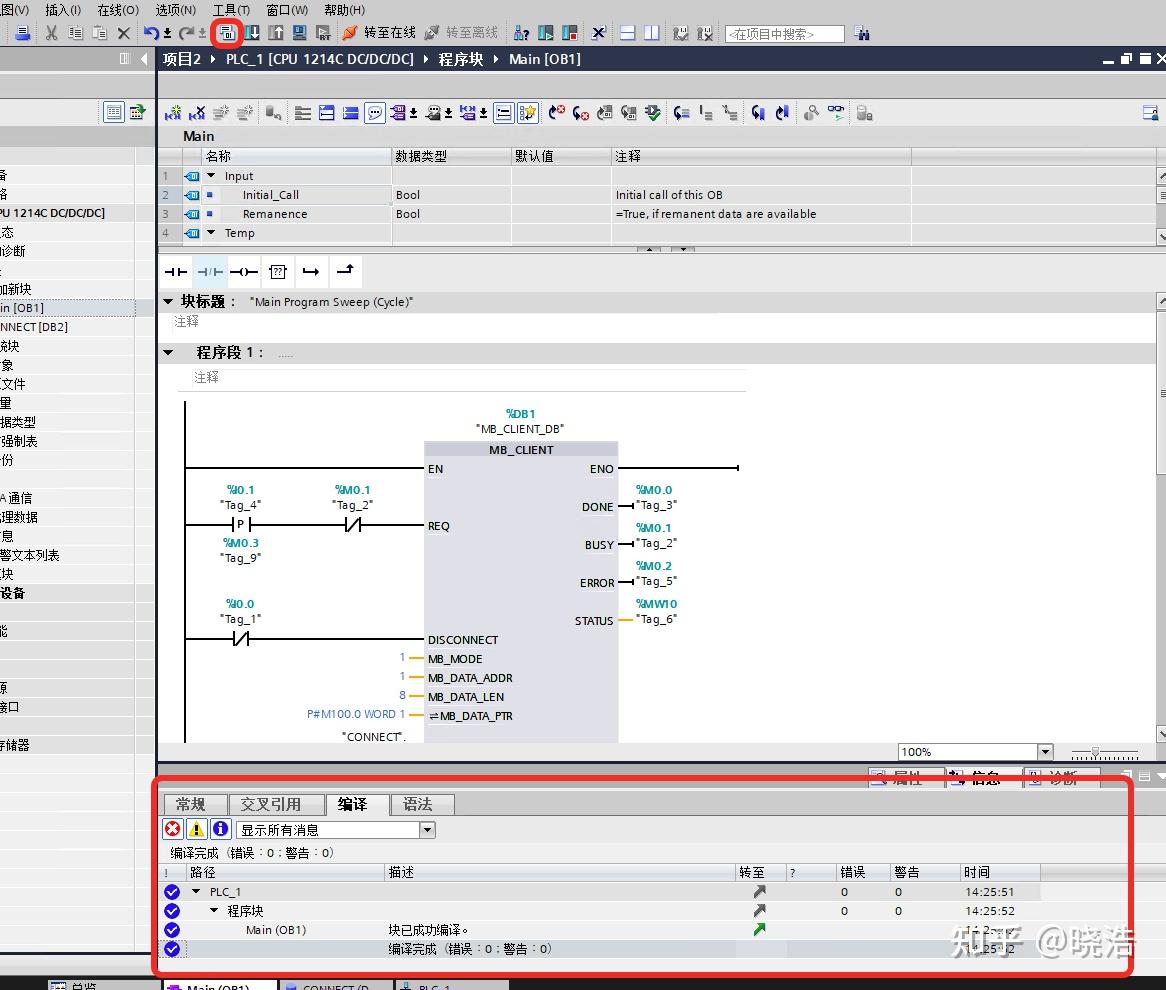1166x990 pixels.
Task: Open the 100% zoom level dropdown
Action: [1046, 752]
